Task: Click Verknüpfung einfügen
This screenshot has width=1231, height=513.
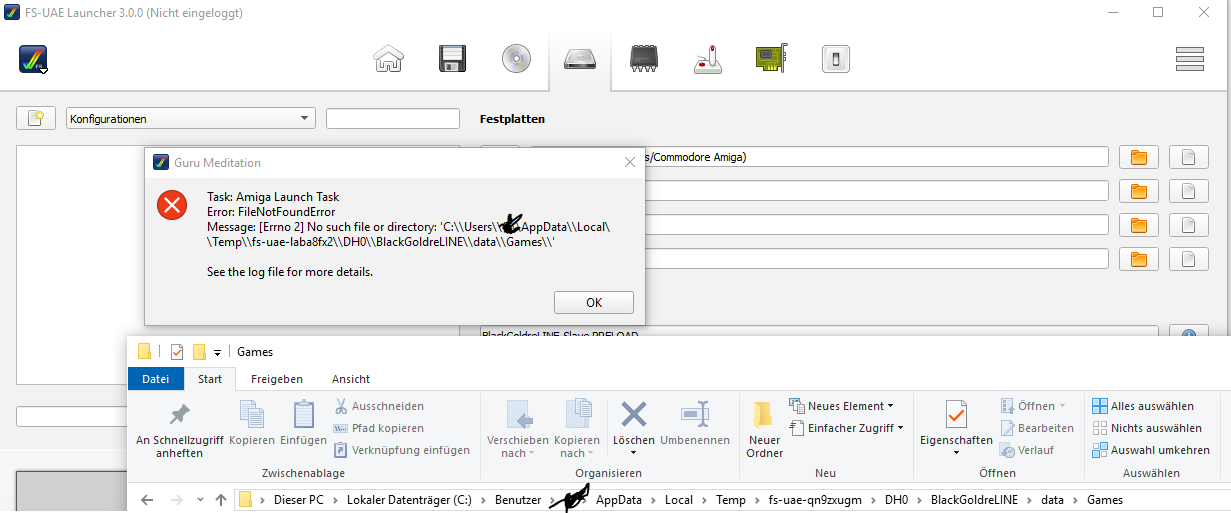Action: click(x=402, y=450)
